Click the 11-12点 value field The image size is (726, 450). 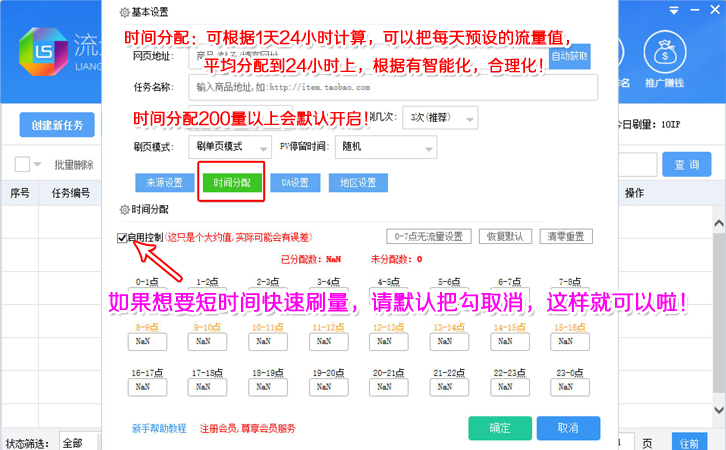pos(328,342)
